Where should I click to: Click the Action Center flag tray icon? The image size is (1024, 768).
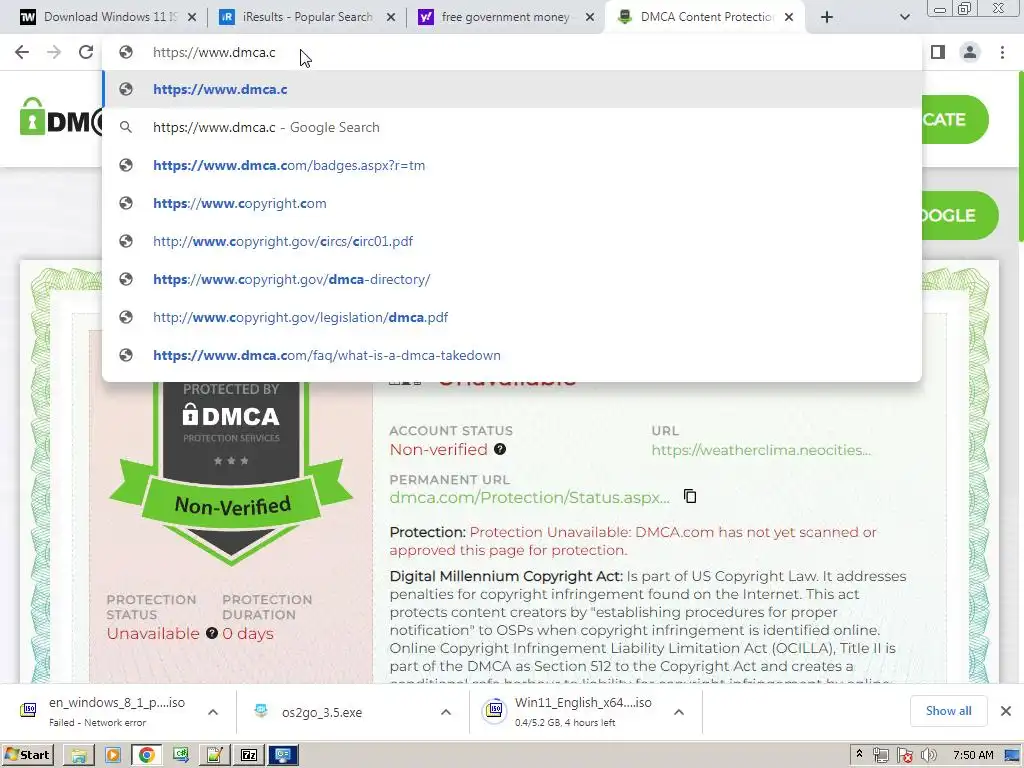[904, 756]
